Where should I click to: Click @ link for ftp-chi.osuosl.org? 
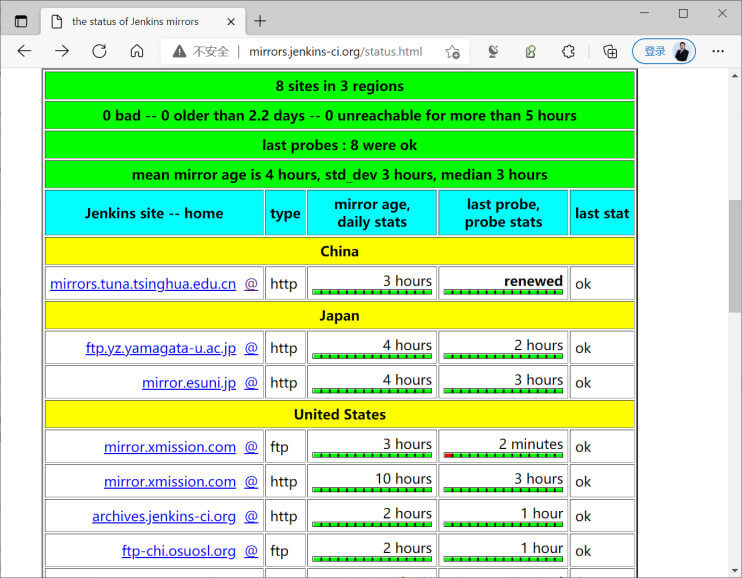(251, 551)
